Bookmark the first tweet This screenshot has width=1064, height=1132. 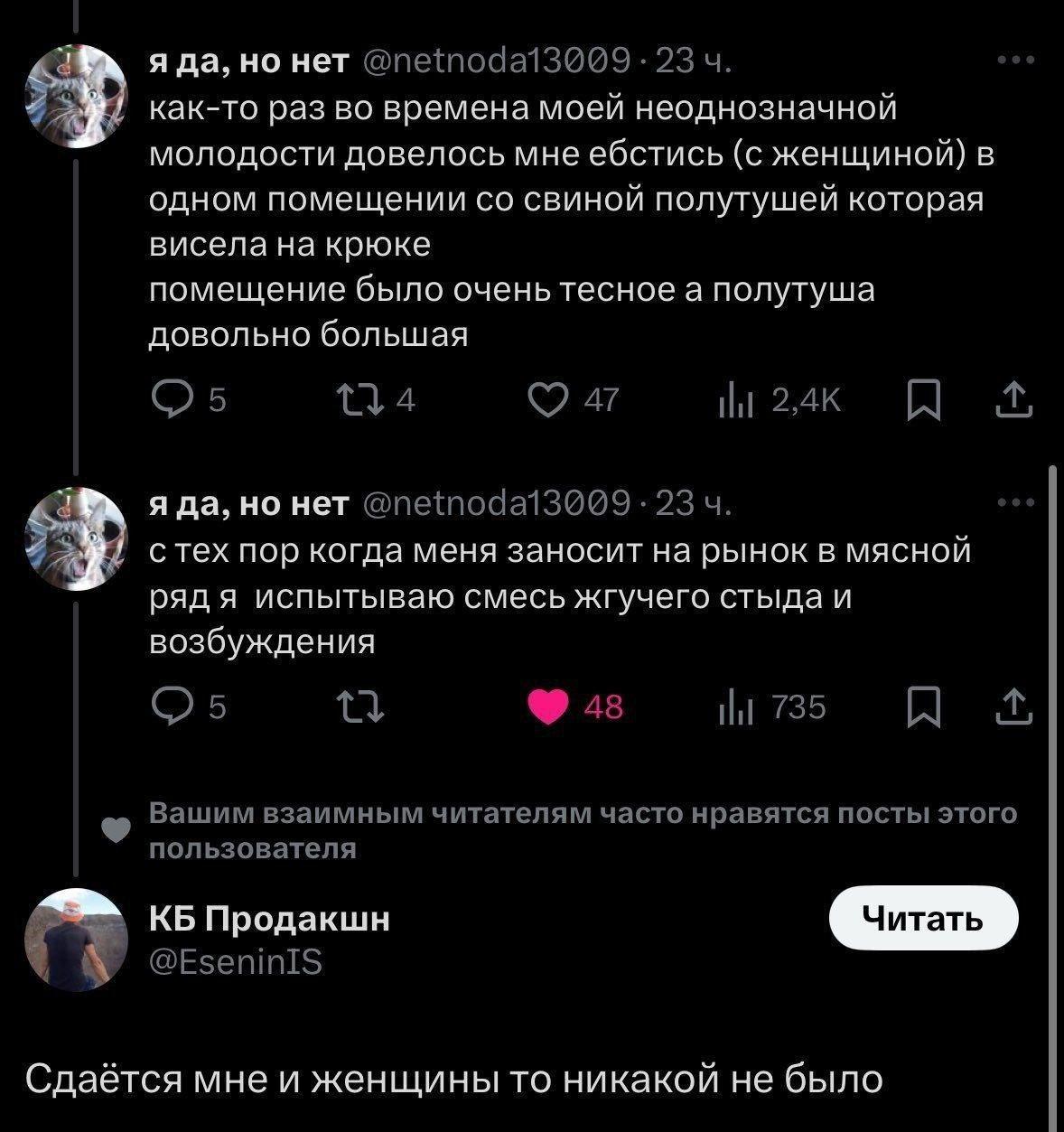(923, 399)
